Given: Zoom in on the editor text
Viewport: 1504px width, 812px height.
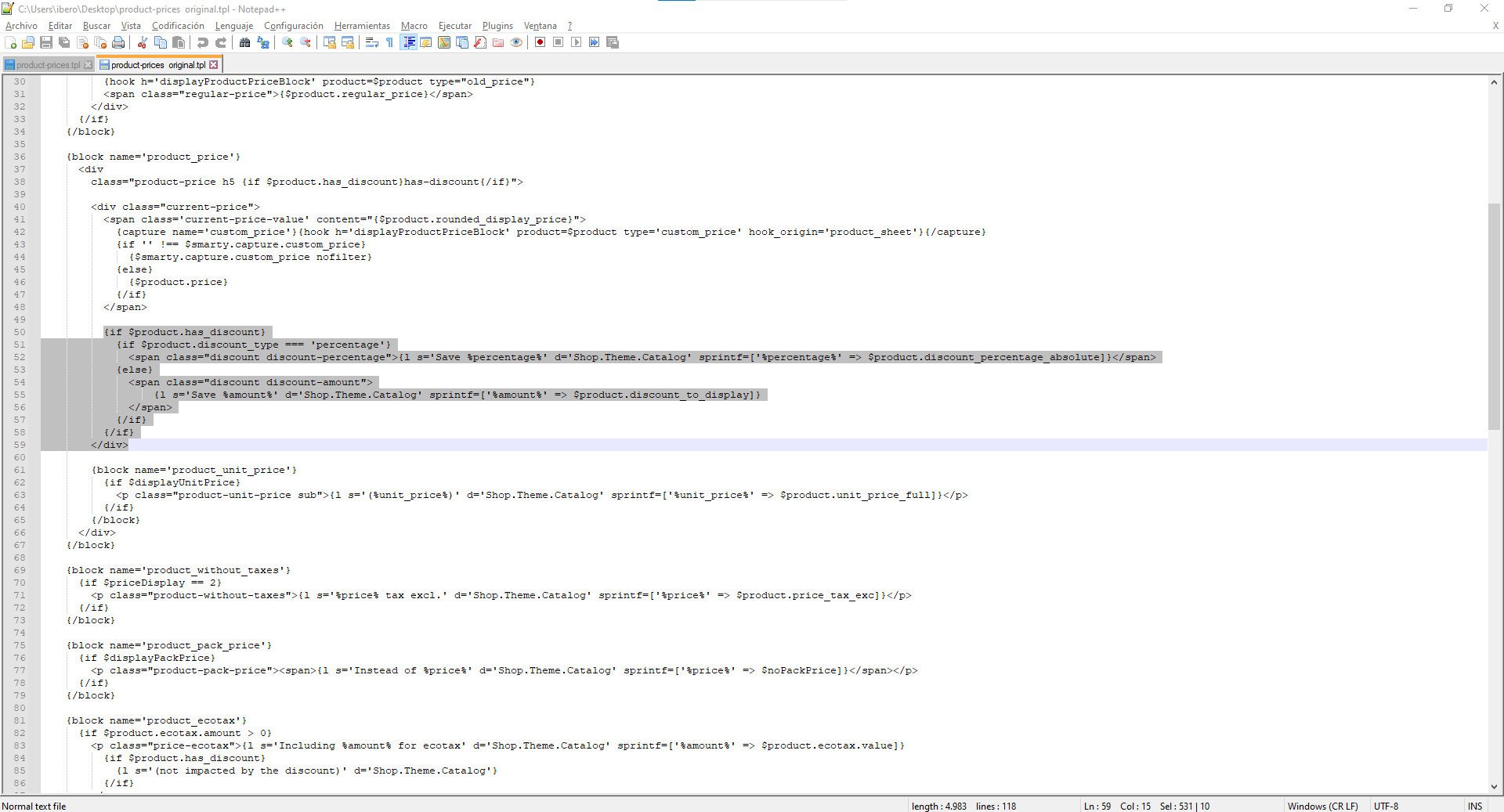Looking at the screenshot, I should click(x=287, y=42).
